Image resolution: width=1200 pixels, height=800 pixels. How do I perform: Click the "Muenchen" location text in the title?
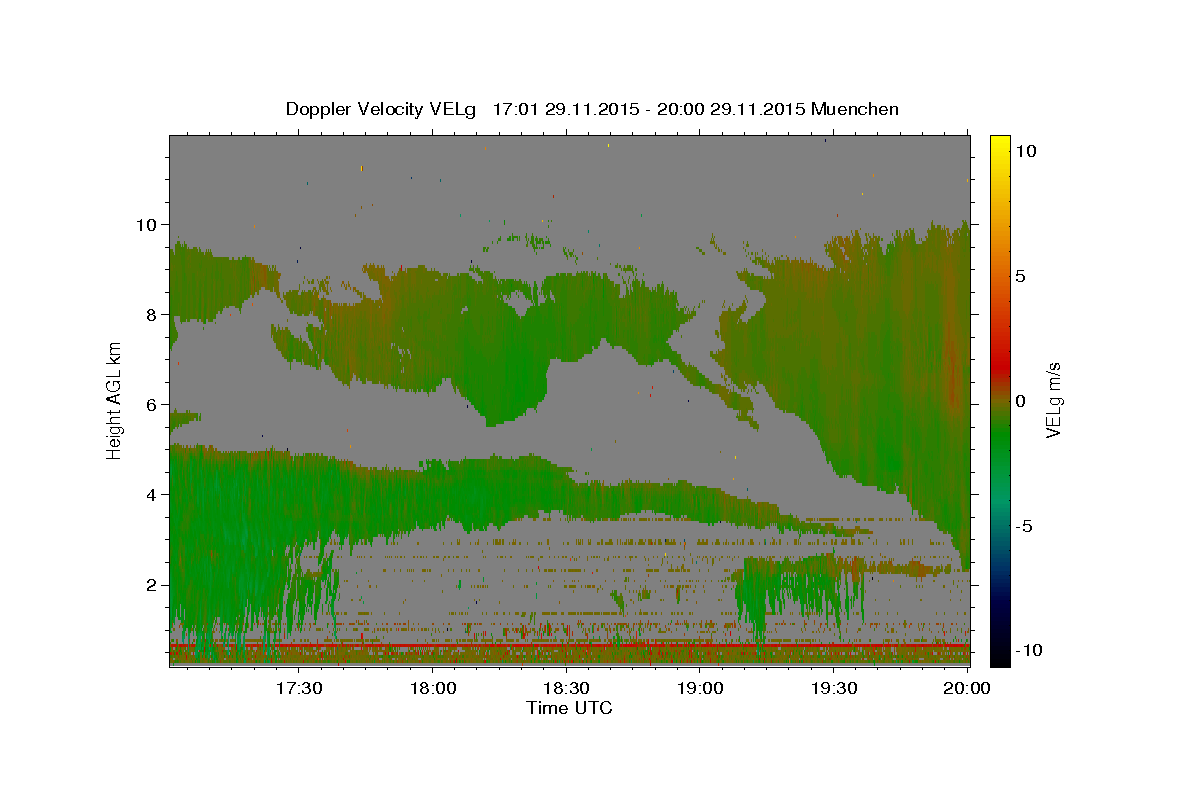point(855,109)
